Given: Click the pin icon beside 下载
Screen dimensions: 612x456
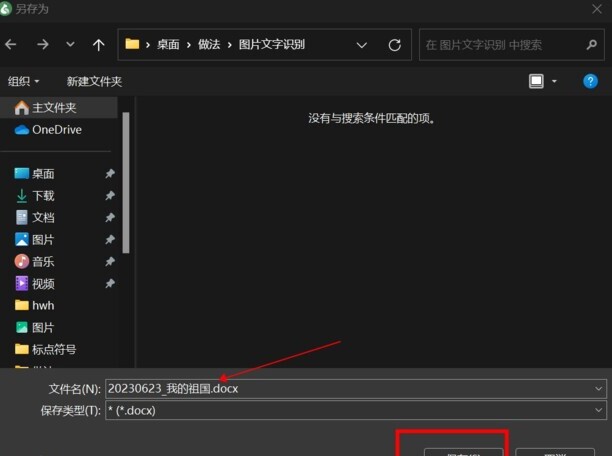Looking at the screenshot, I should pyautogui.click(x=110, y=195).
